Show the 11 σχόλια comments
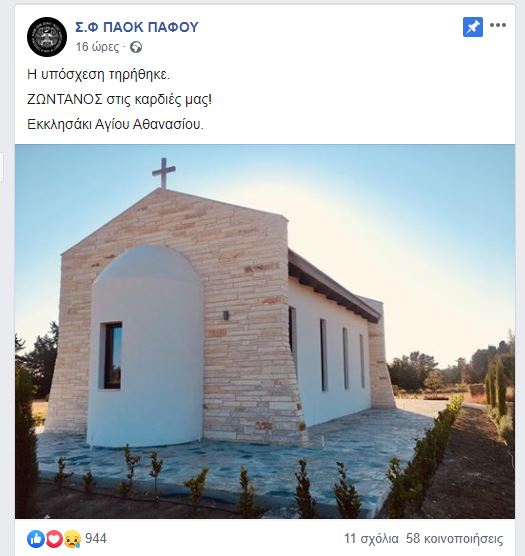 [x=371, y=539]
